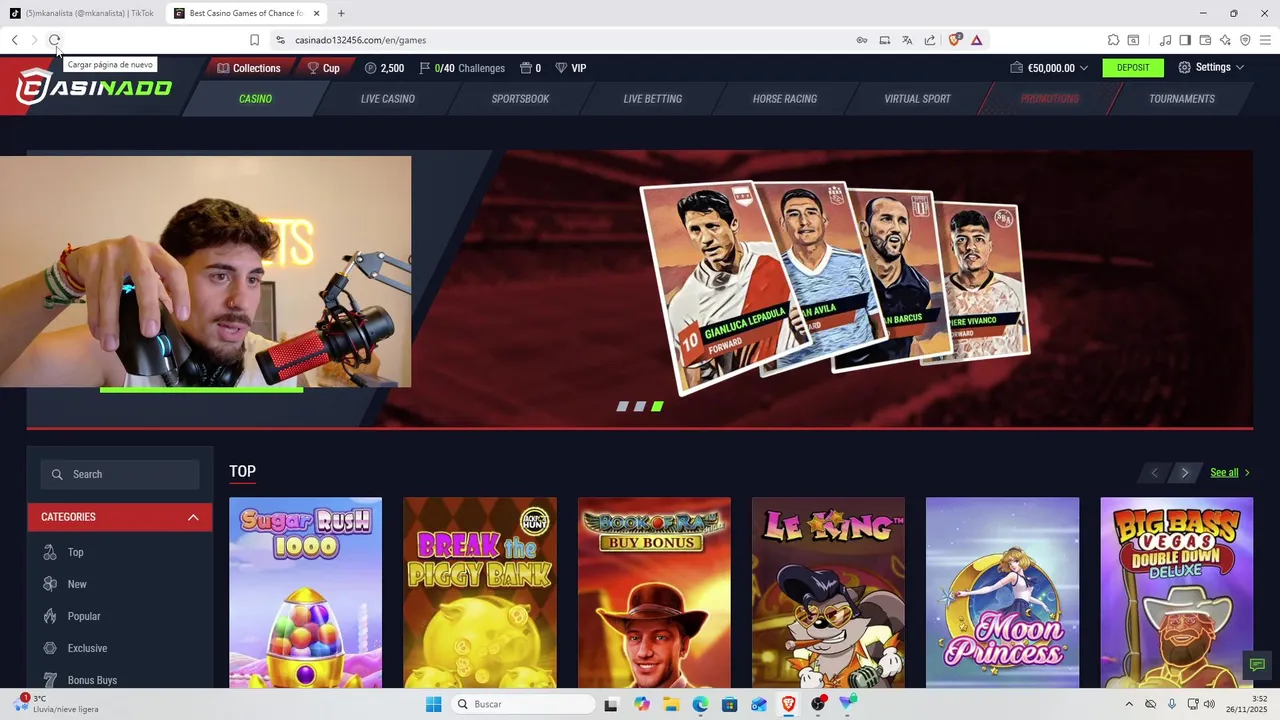The image size is (1280, 720).
Task: Open the browser extensions puzzle icon
Action: 1113,40
